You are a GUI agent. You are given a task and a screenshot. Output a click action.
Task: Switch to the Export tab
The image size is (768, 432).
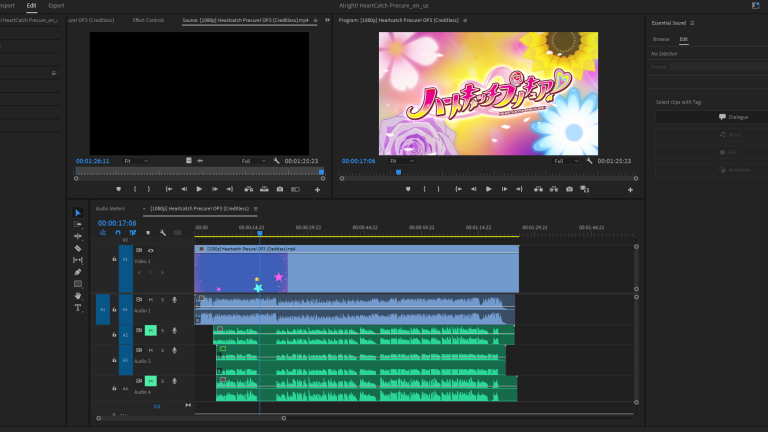pyautogui.click(x=56, y=5)
